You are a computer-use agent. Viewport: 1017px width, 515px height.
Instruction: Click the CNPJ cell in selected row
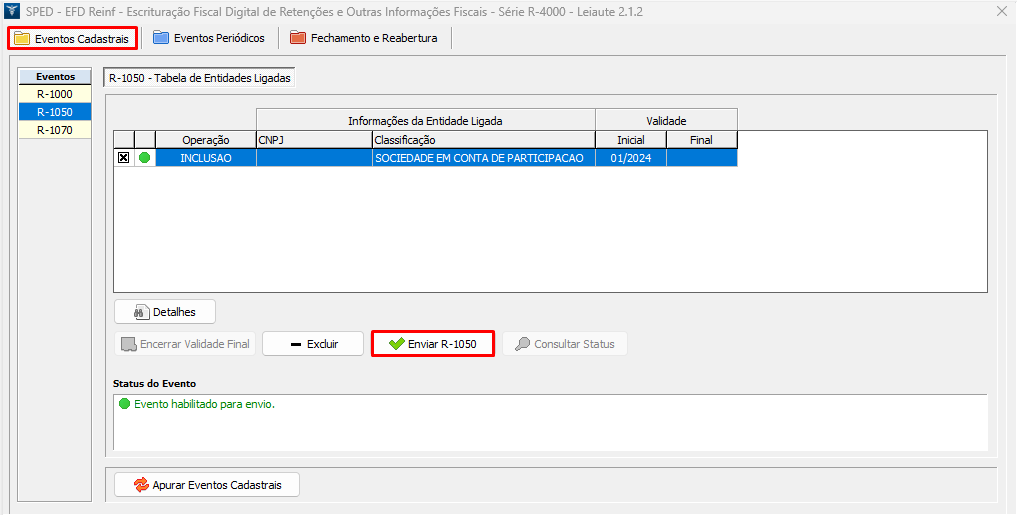[x=314, y=158]
